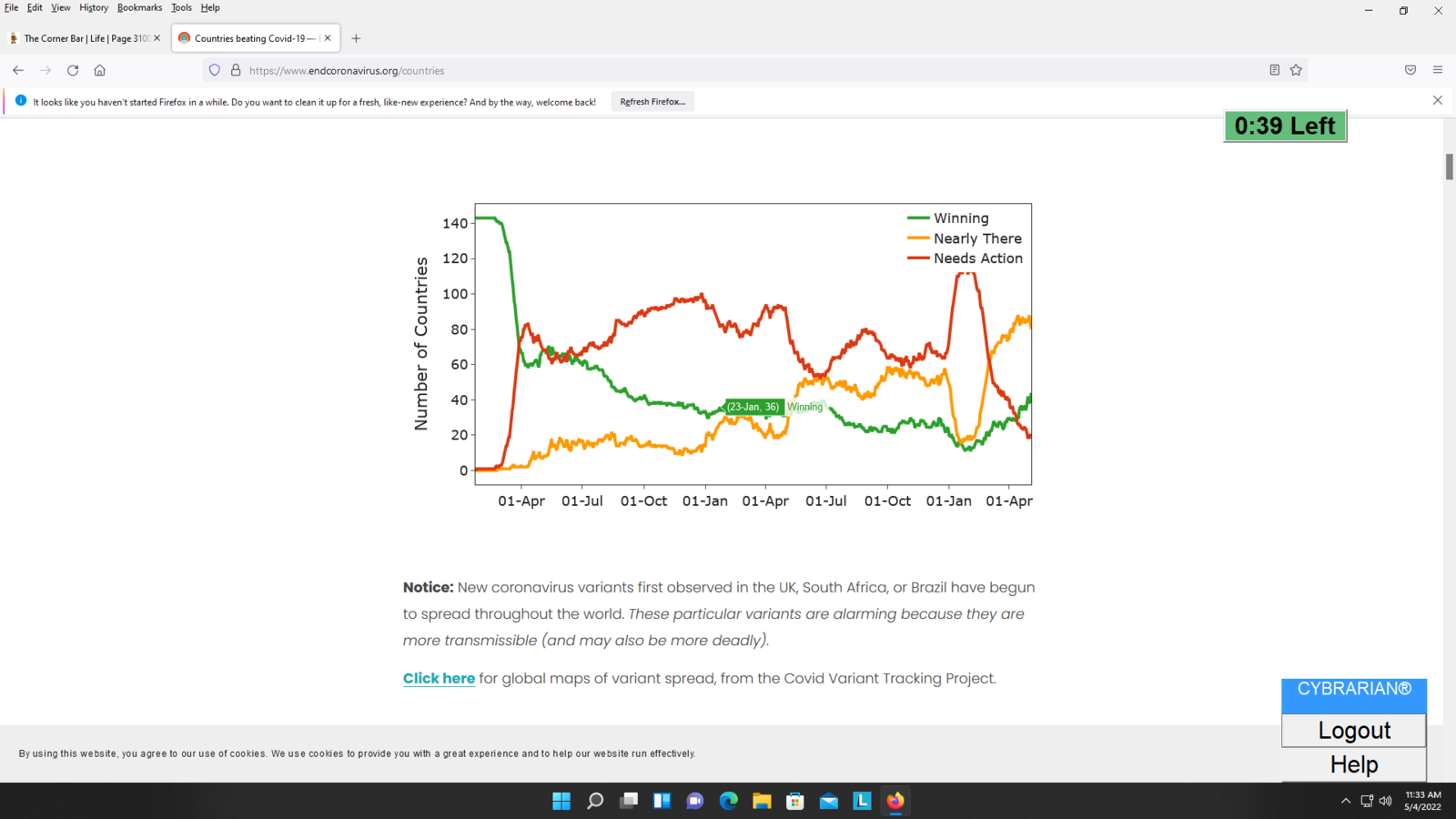
Task: Show hidden system tray icons
Action: click(1346, 801)
